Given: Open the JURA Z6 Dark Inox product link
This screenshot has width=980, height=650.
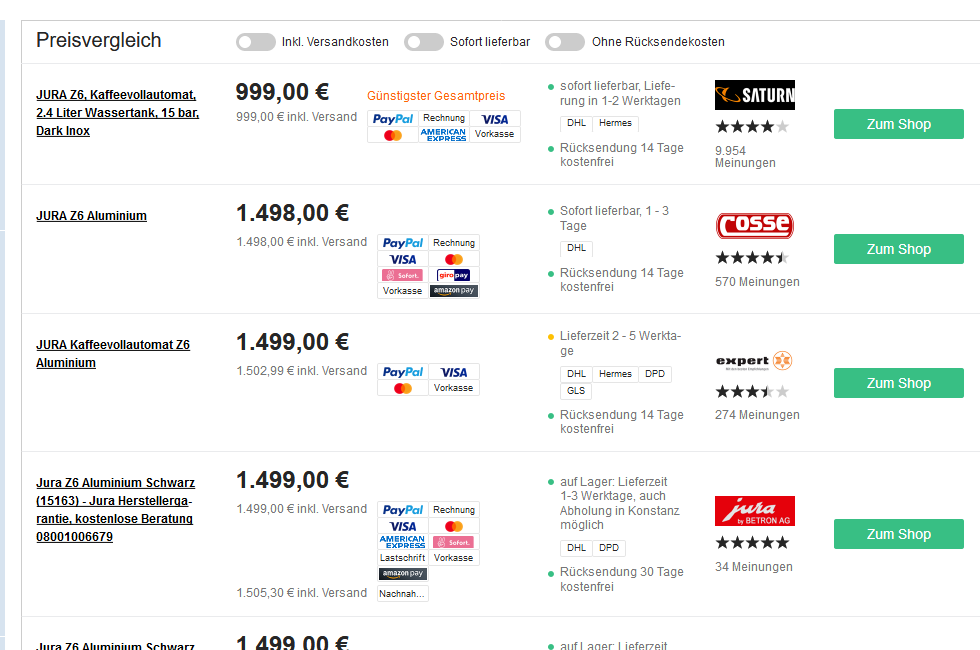Looking at the screenshot, I should click(117, 113).
